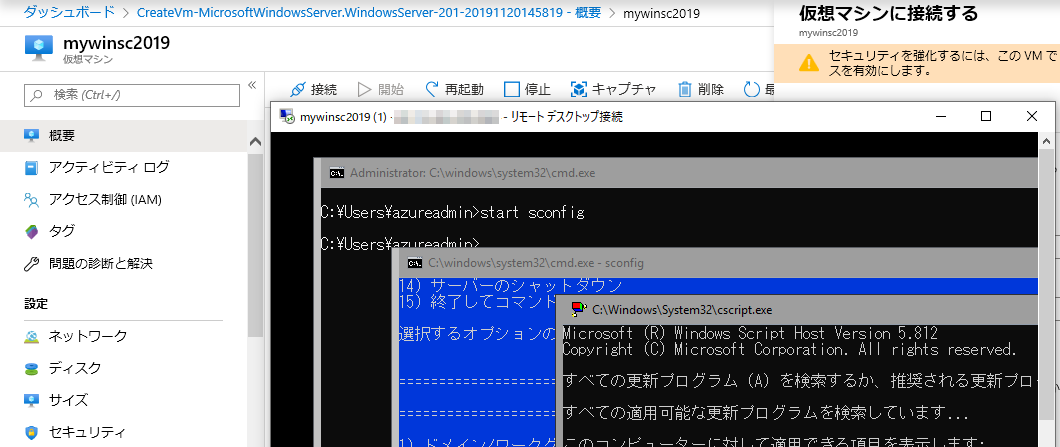Open the ディスク settings item
The height and width of the screenshot is (447, 1060).
click(123, 369)
